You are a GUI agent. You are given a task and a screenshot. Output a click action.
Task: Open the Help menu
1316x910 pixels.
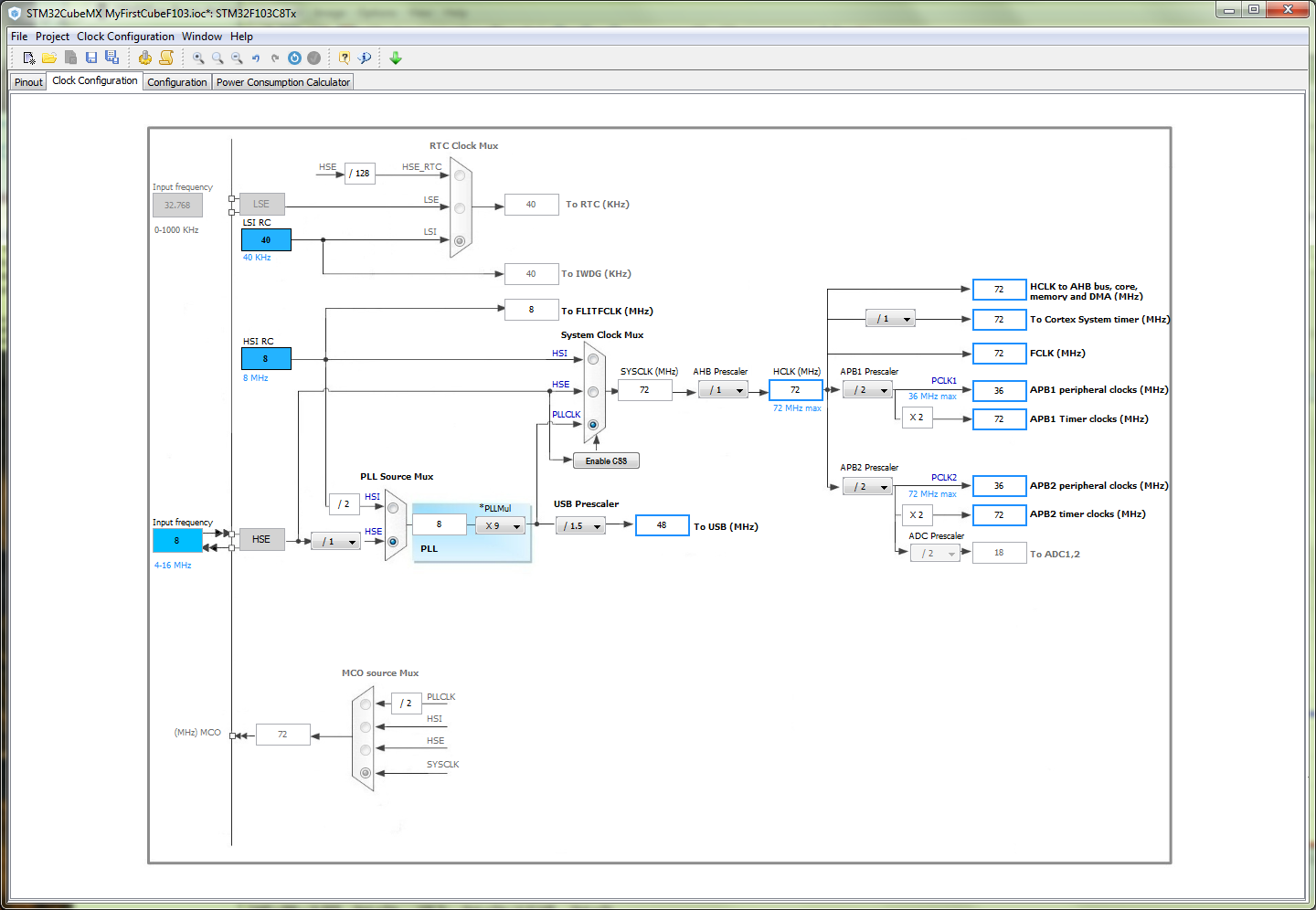pos(241,37)
